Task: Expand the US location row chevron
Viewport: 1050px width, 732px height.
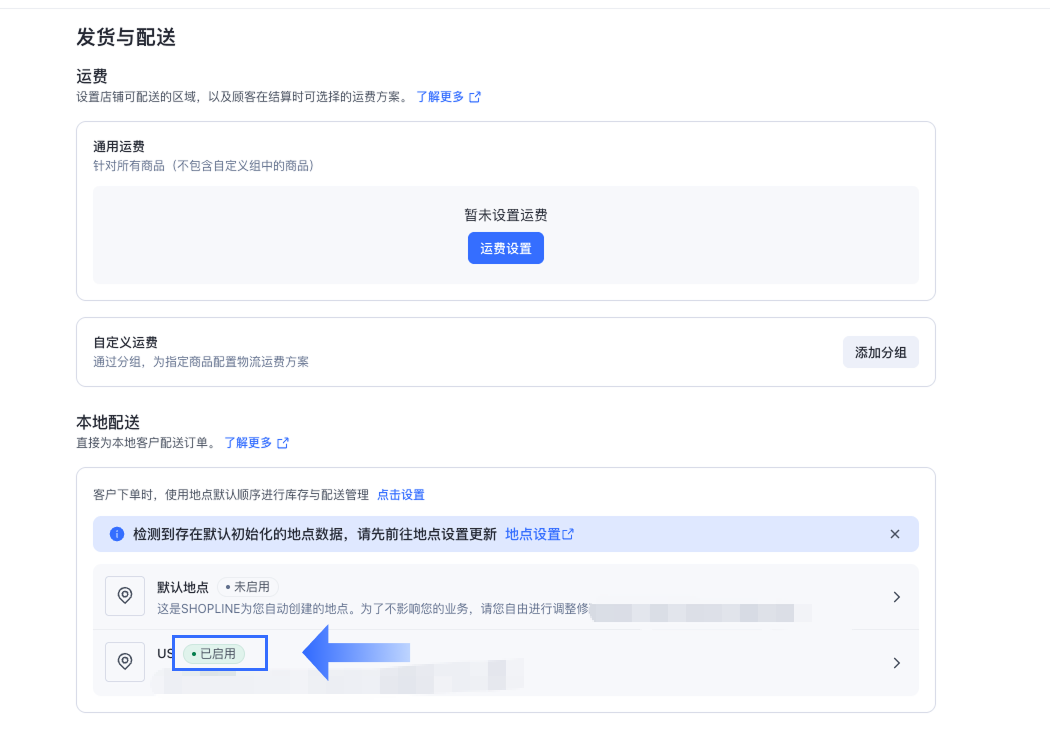Action: [897, 663]
